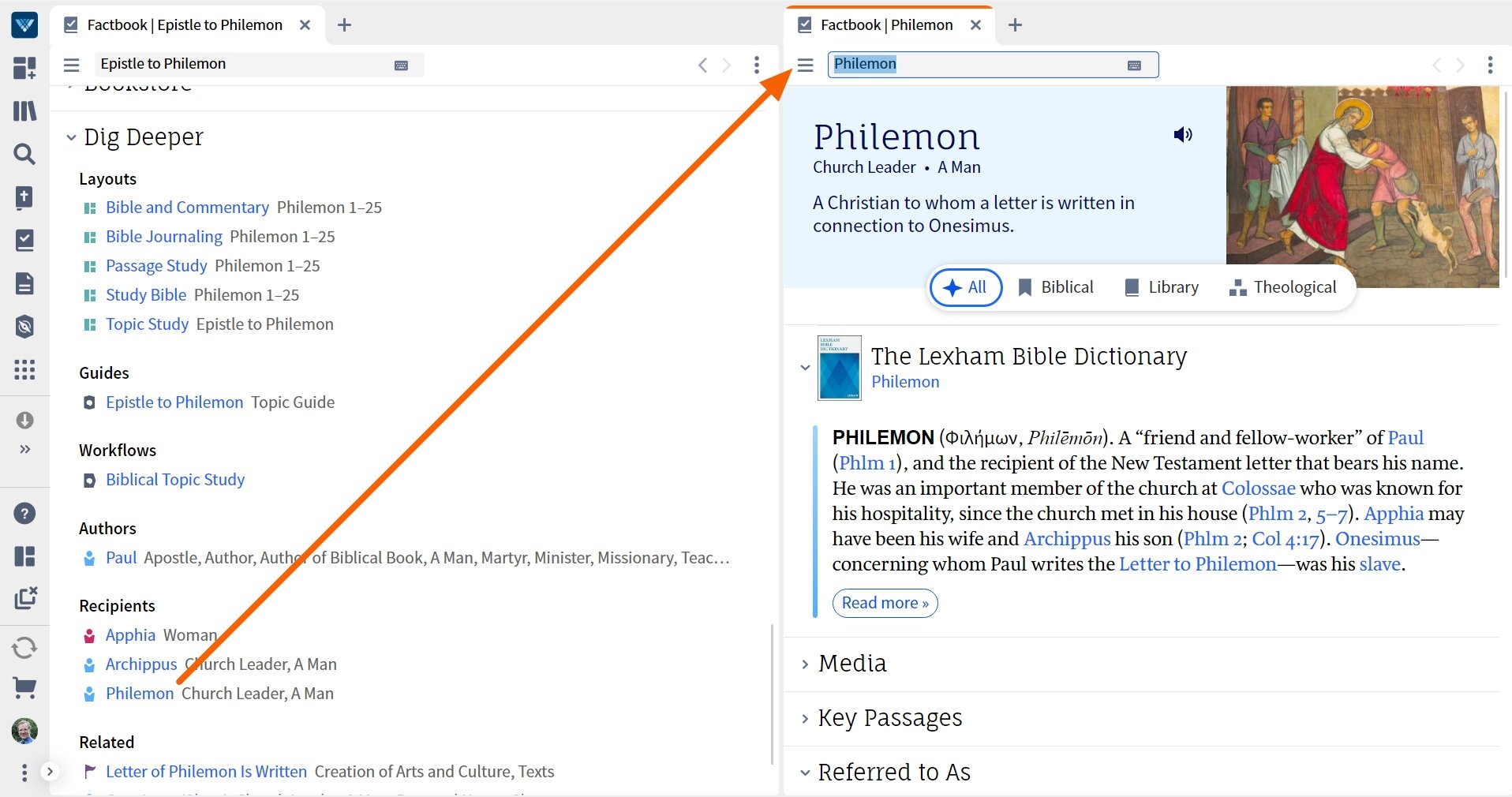
Task: Click the Sync refresh icon
Action: [24, 648]
